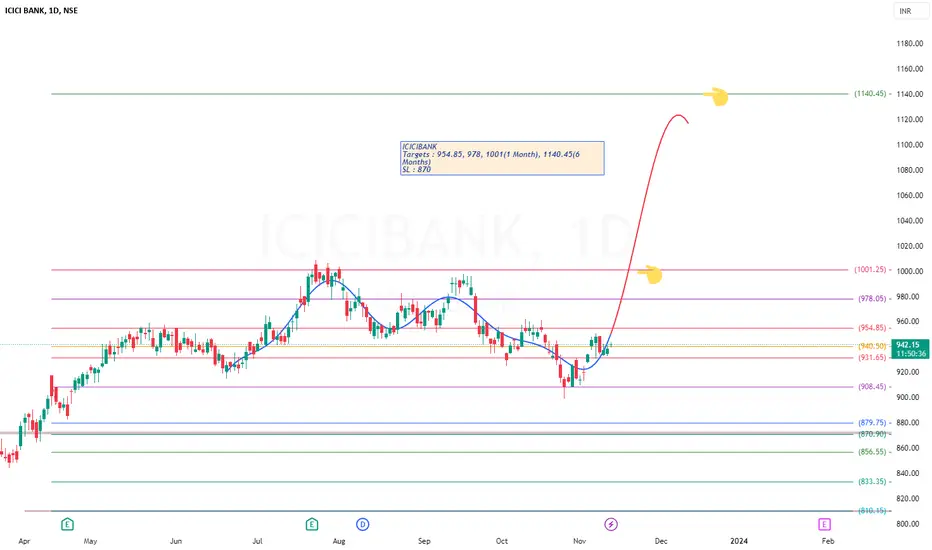The width and height of the screenshot is (932, 550).
Task: Open the INR currency selector
Action: click(909, 11)
